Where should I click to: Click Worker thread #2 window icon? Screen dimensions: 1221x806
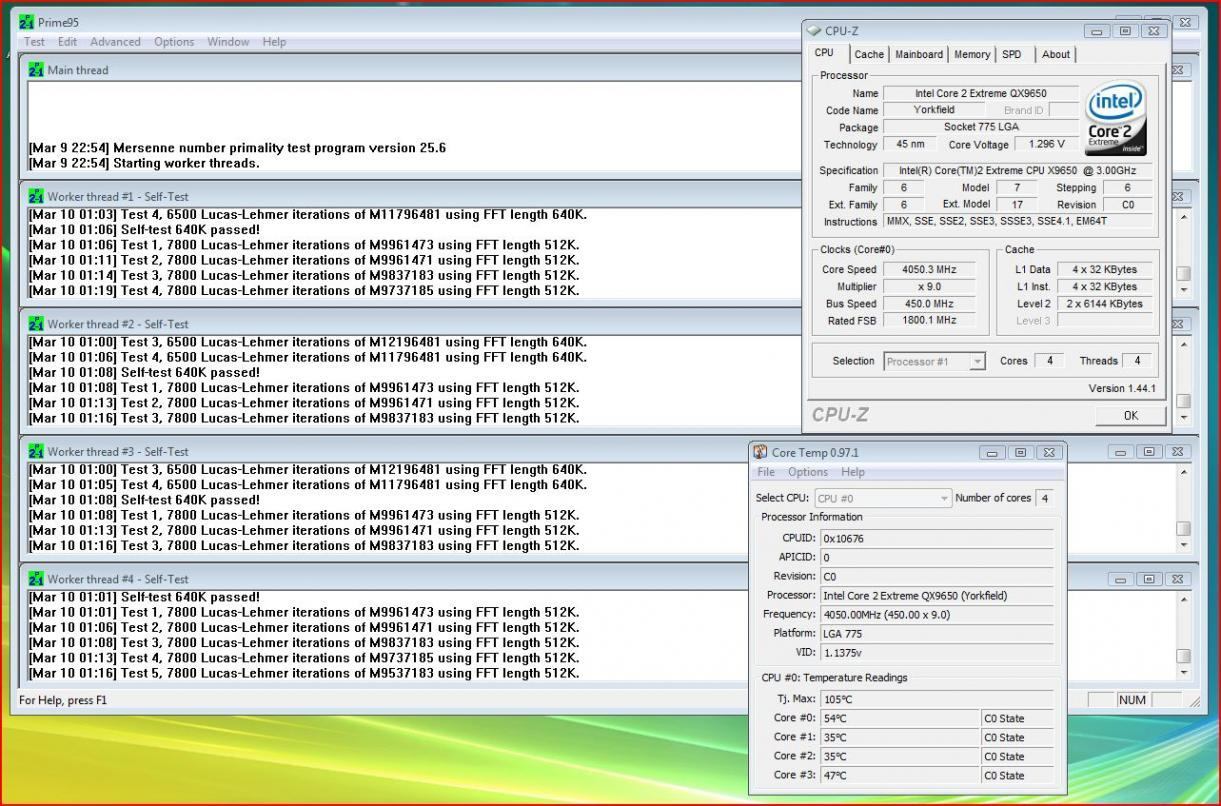(36, 324)
